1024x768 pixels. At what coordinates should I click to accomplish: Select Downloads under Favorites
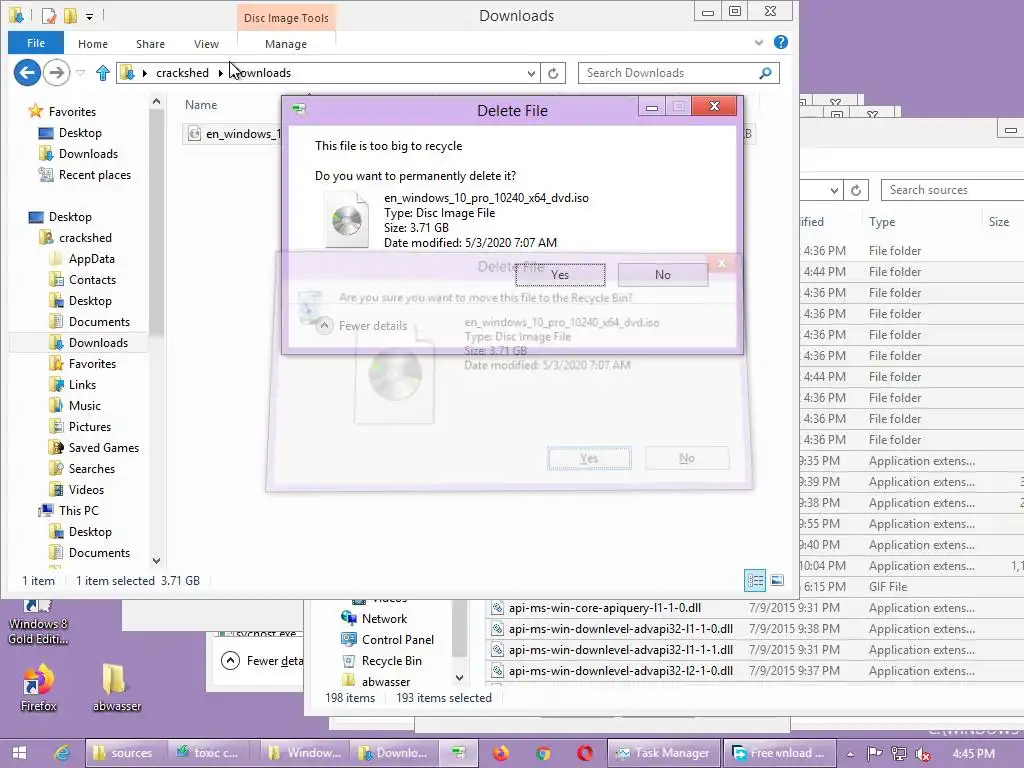pos(80,153)
